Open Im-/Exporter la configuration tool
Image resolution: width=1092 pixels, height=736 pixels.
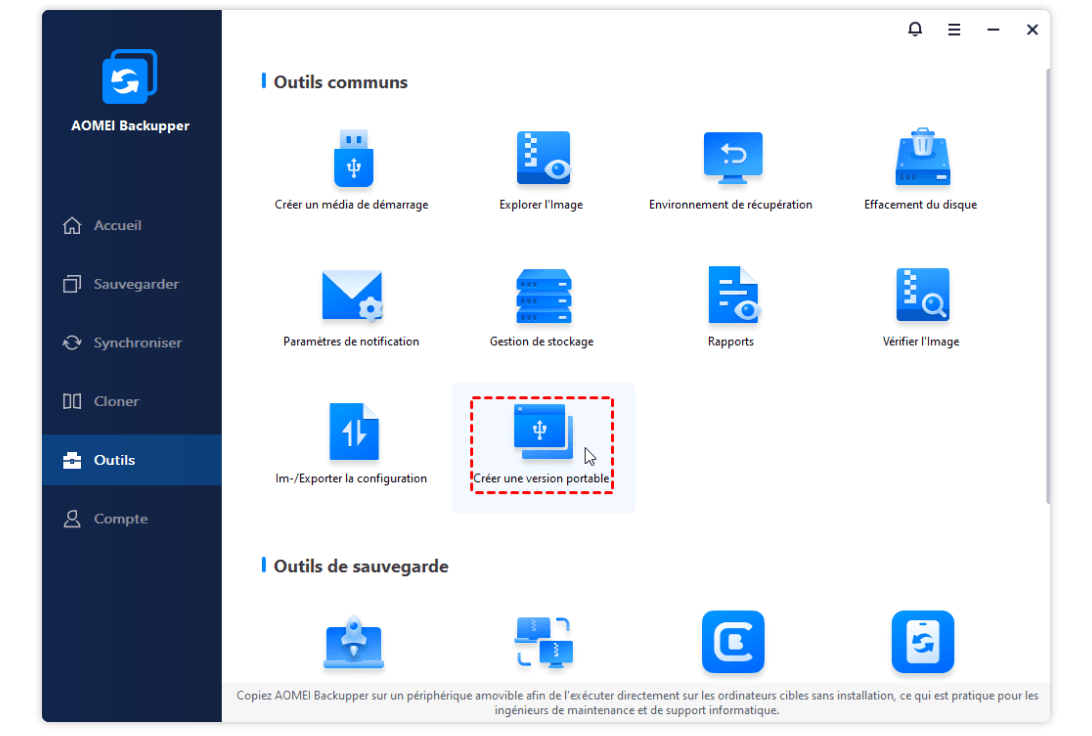(x=352, y=444)
